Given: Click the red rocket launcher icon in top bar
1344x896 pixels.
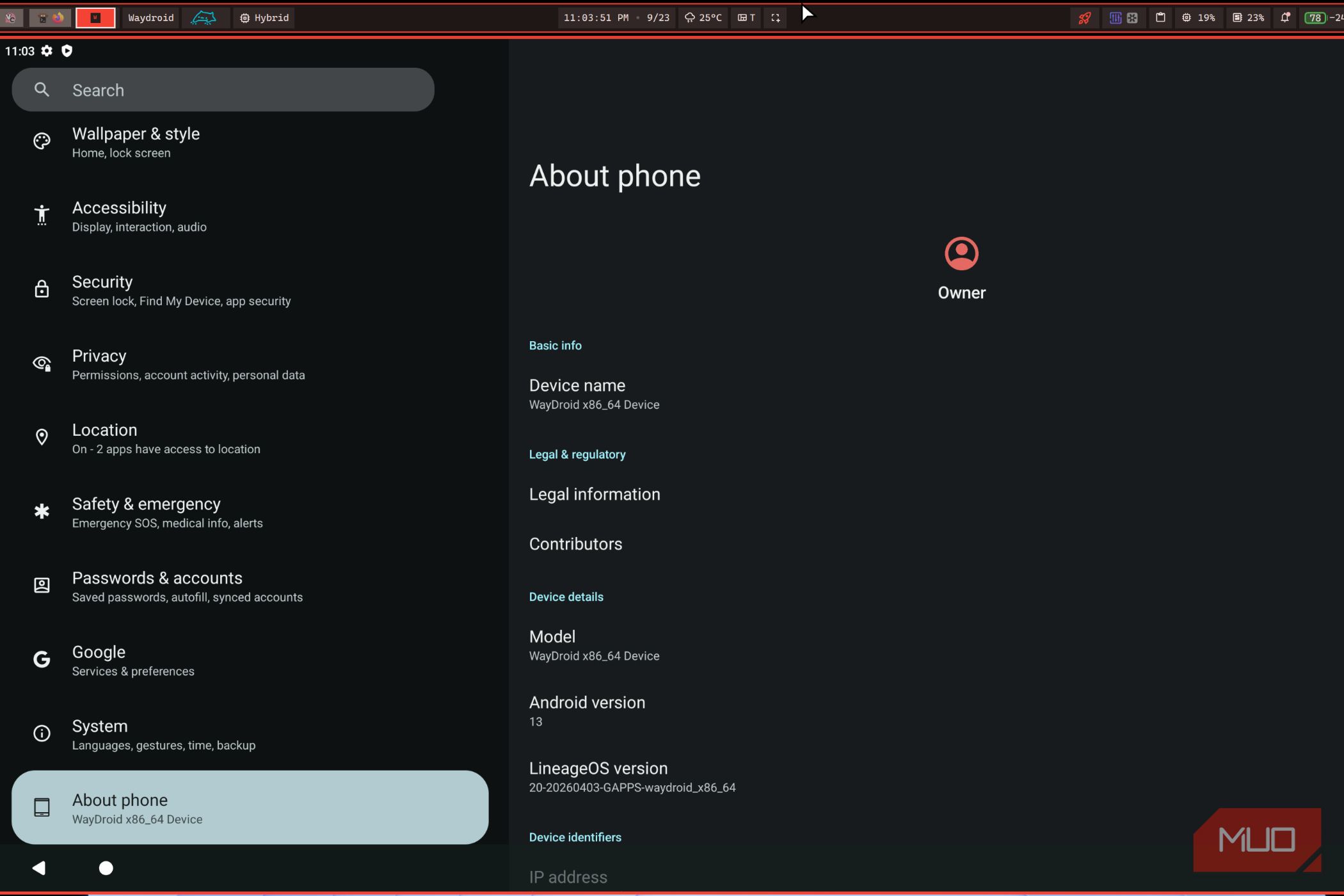Looking at the screenshot, I should pyautogui.click(x=1084, y=18).
